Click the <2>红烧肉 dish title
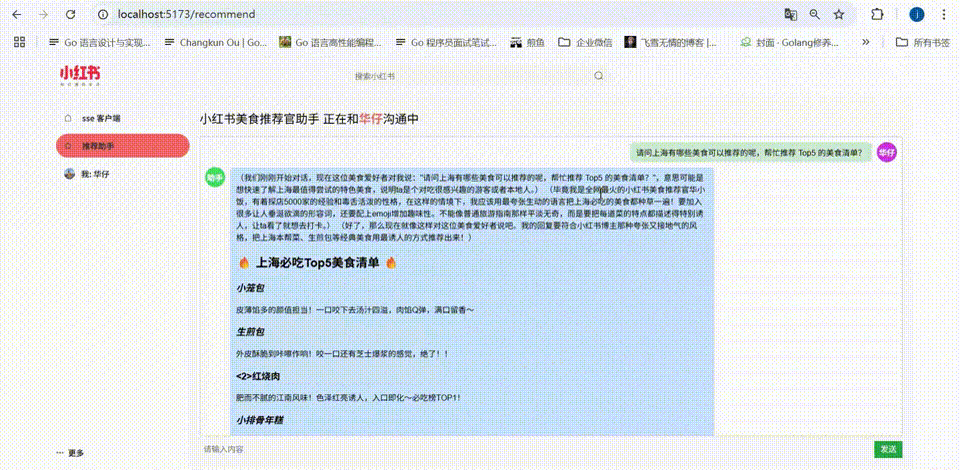 pyautogui.click(x=258, y=375)
